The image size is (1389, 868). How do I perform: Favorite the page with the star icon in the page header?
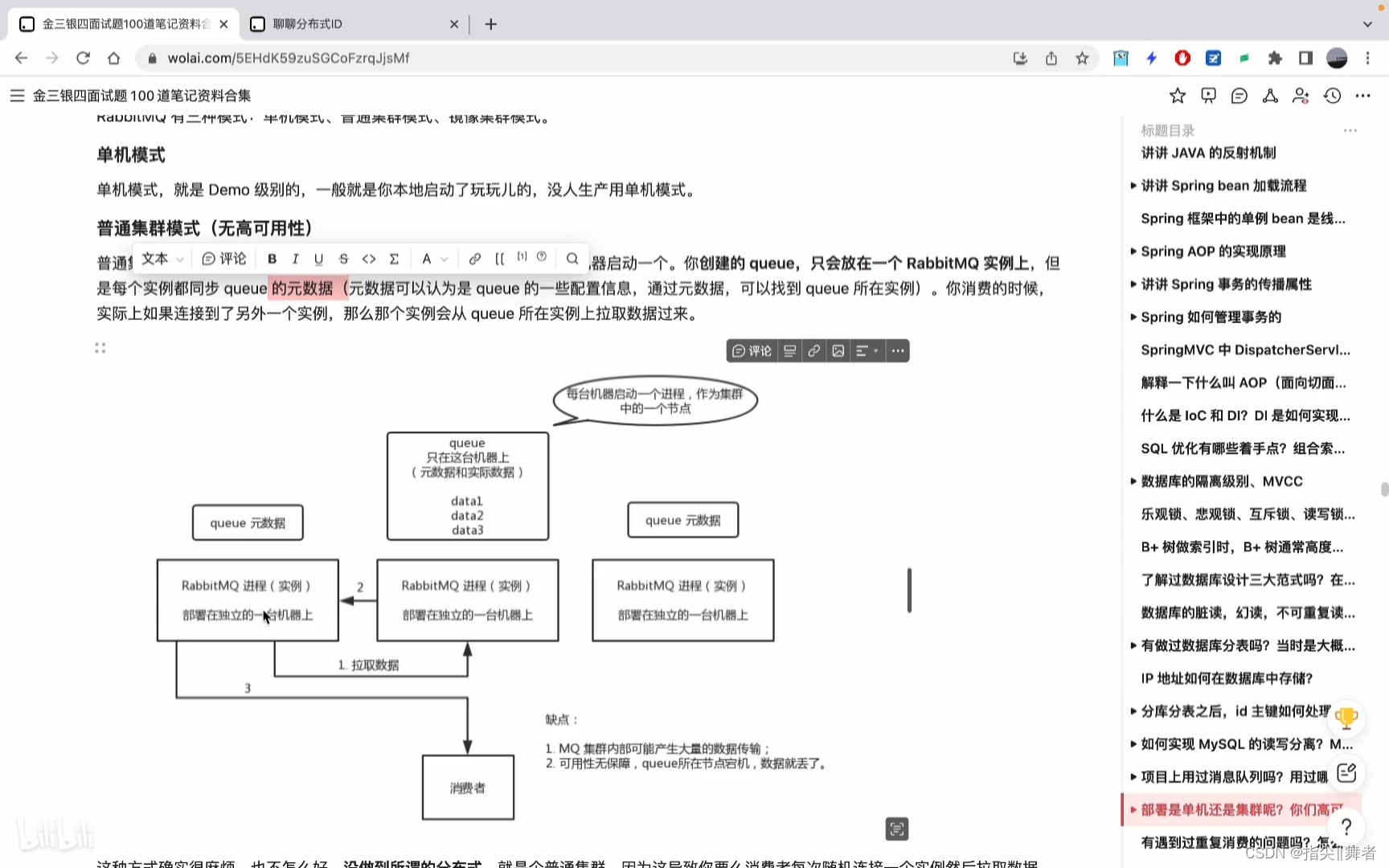coord(1178,96)
